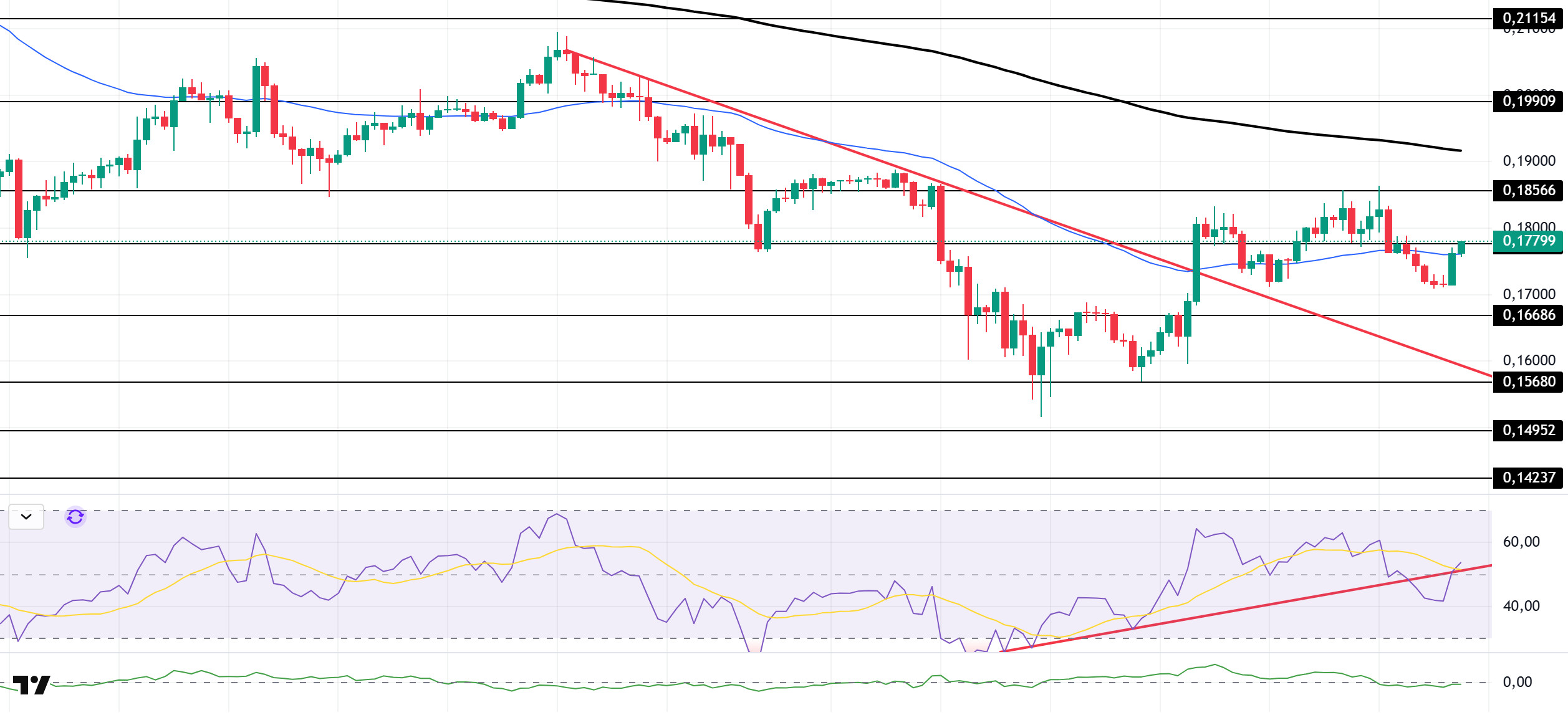Image resolution: width=1568 pixels, height=720 pixels.
Task: Click the 0,00 oscillator axis value
Action: click(1517, 682)
